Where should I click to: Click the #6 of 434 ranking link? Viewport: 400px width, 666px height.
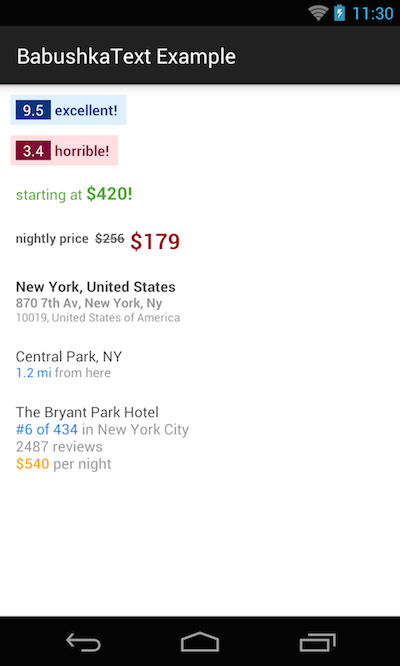pyautogui.click(x=47, y=429)
